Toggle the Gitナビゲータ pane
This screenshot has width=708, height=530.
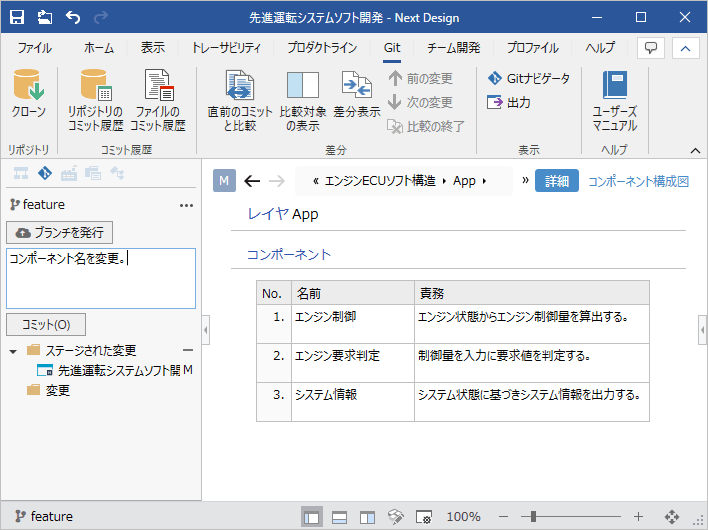point(528,78)
